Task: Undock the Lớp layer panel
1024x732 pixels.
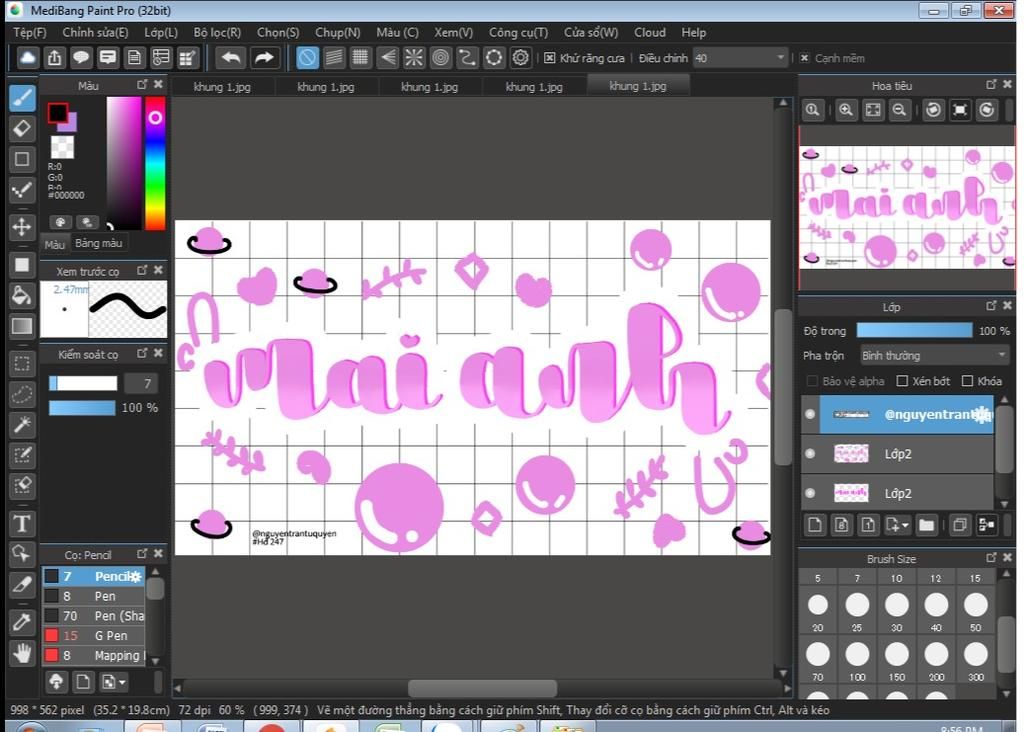Action: pos(991,306)
